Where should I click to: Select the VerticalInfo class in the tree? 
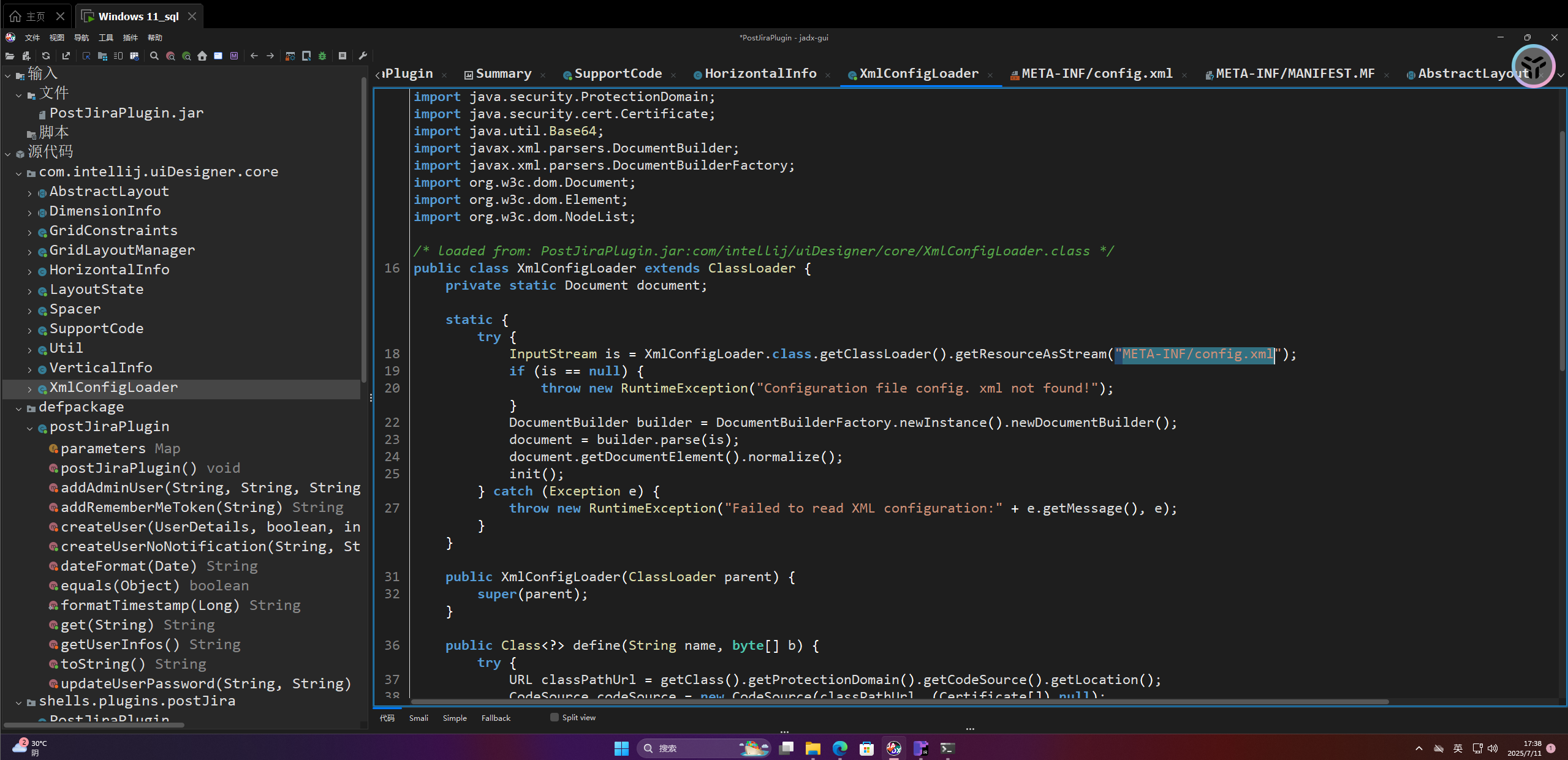click(x=100, y=367)
